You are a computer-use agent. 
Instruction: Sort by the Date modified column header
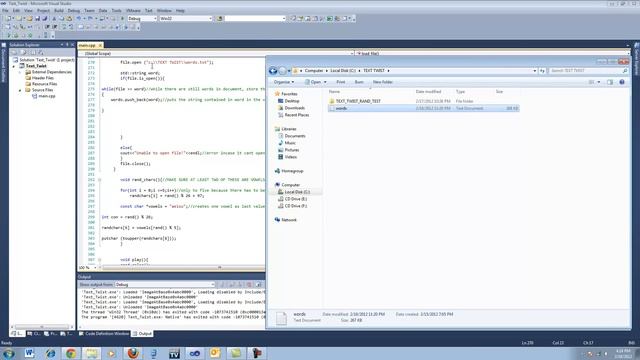tap(428, 92)
